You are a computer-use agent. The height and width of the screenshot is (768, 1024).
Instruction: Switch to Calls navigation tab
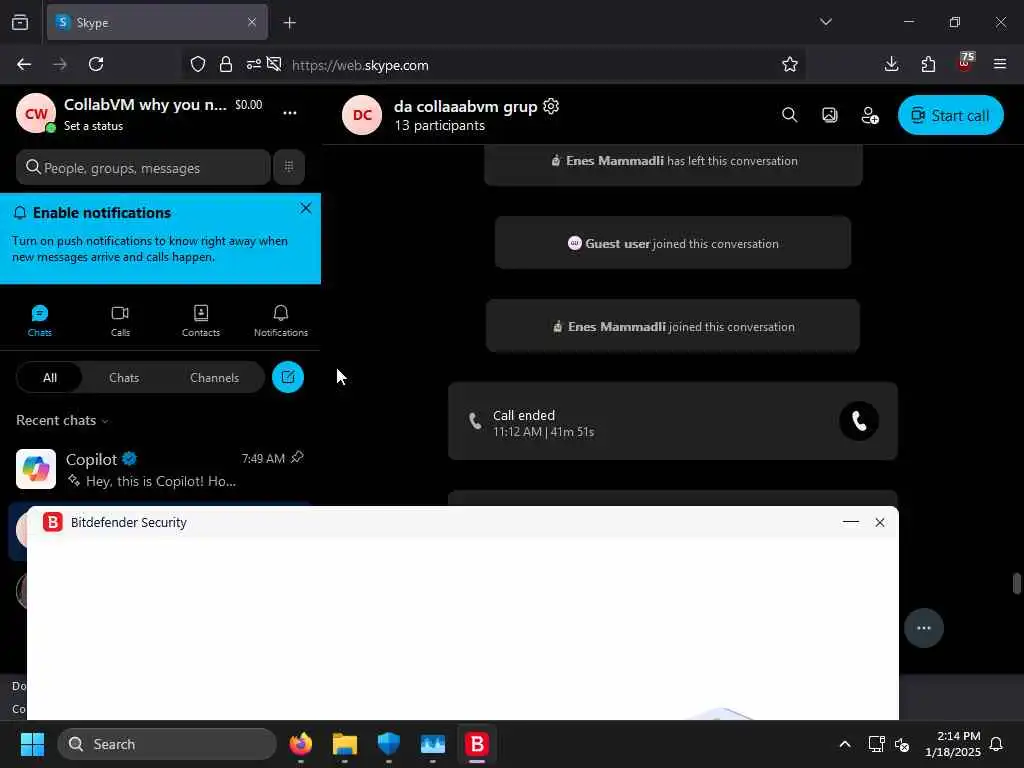point(120,321)
